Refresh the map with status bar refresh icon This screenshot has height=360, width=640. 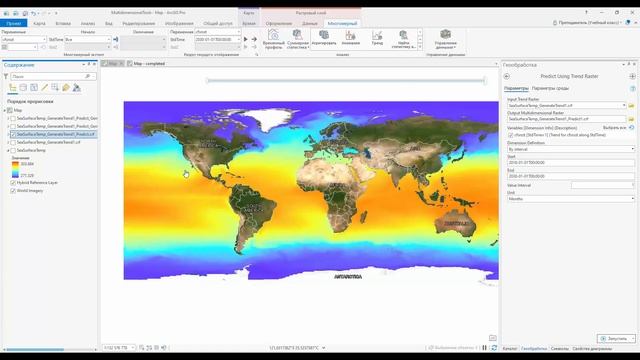[494, 348]
